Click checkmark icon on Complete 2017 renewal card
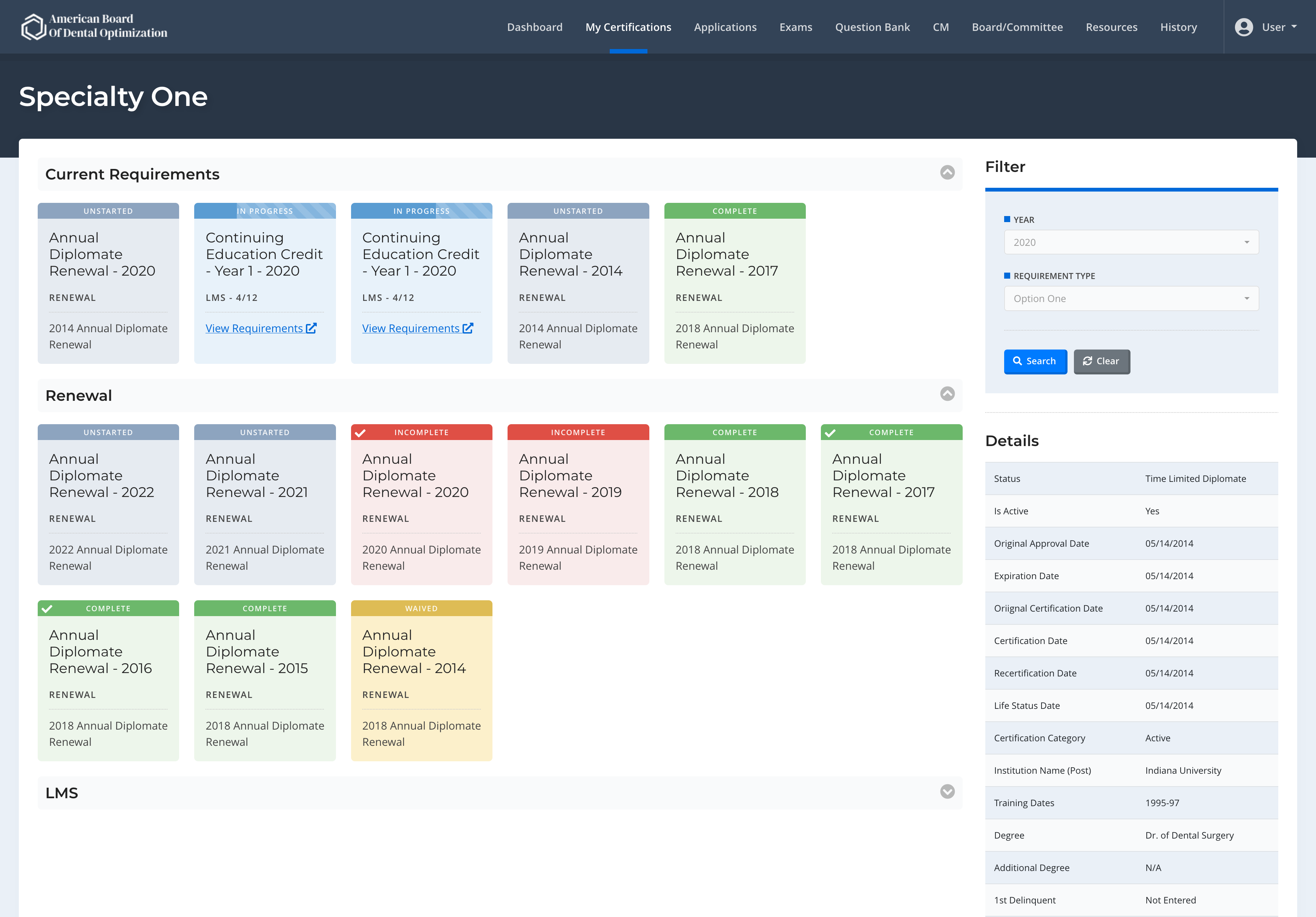This screenshot has width=1316, height=917. click(830, 433)
